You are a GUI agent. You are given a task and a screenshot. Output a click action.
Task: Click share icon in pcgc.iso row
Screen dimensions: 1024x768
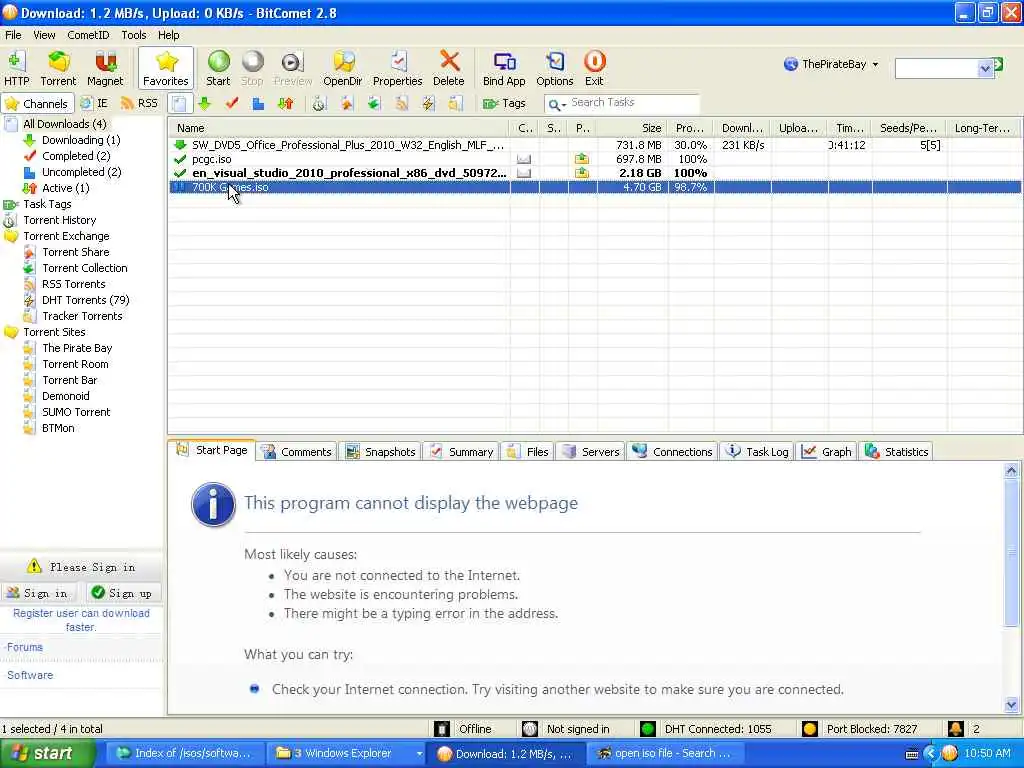coord(581,159)
